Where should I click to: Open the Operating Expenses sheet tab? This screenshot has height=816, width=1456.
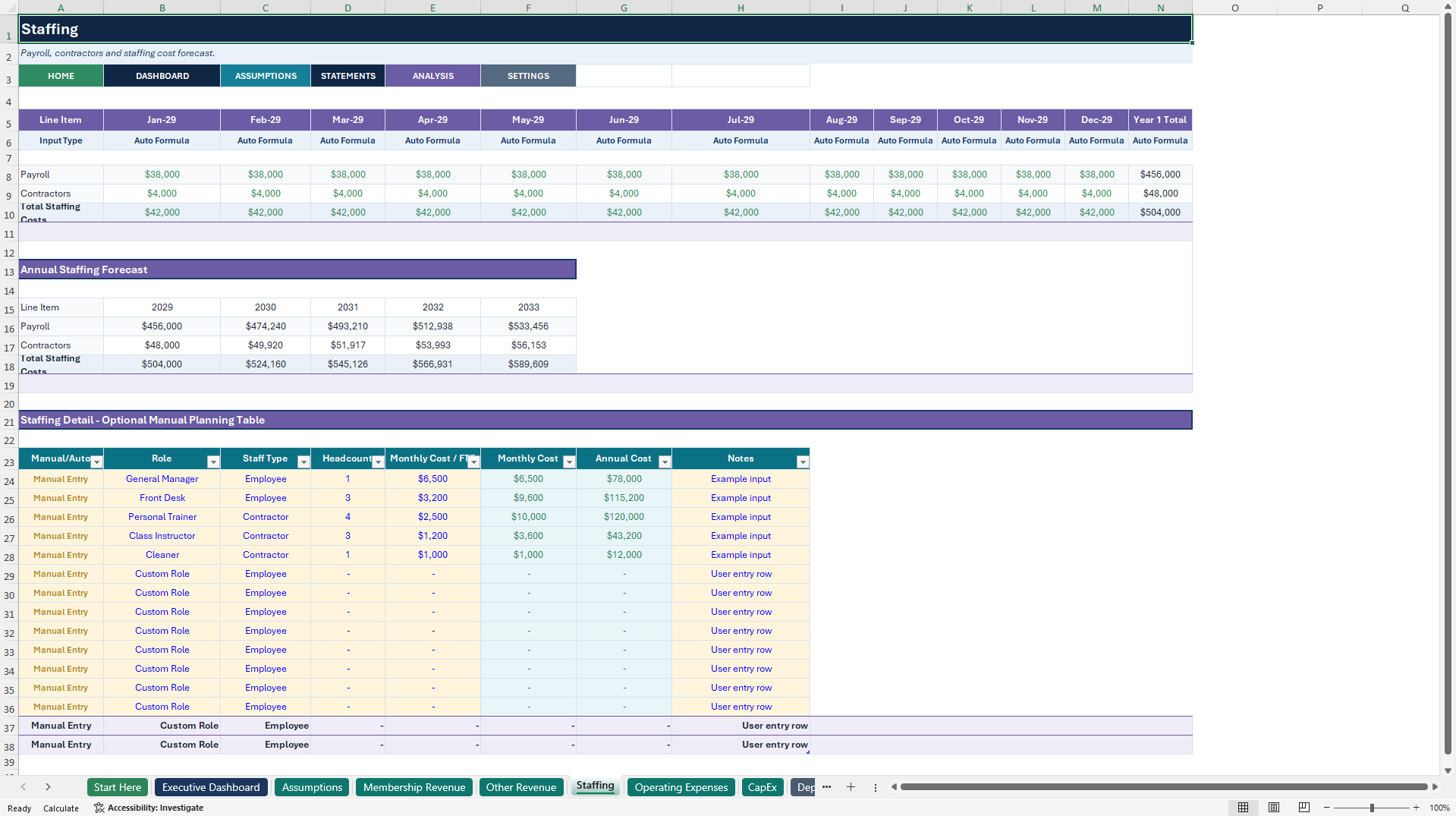point(681,787)
